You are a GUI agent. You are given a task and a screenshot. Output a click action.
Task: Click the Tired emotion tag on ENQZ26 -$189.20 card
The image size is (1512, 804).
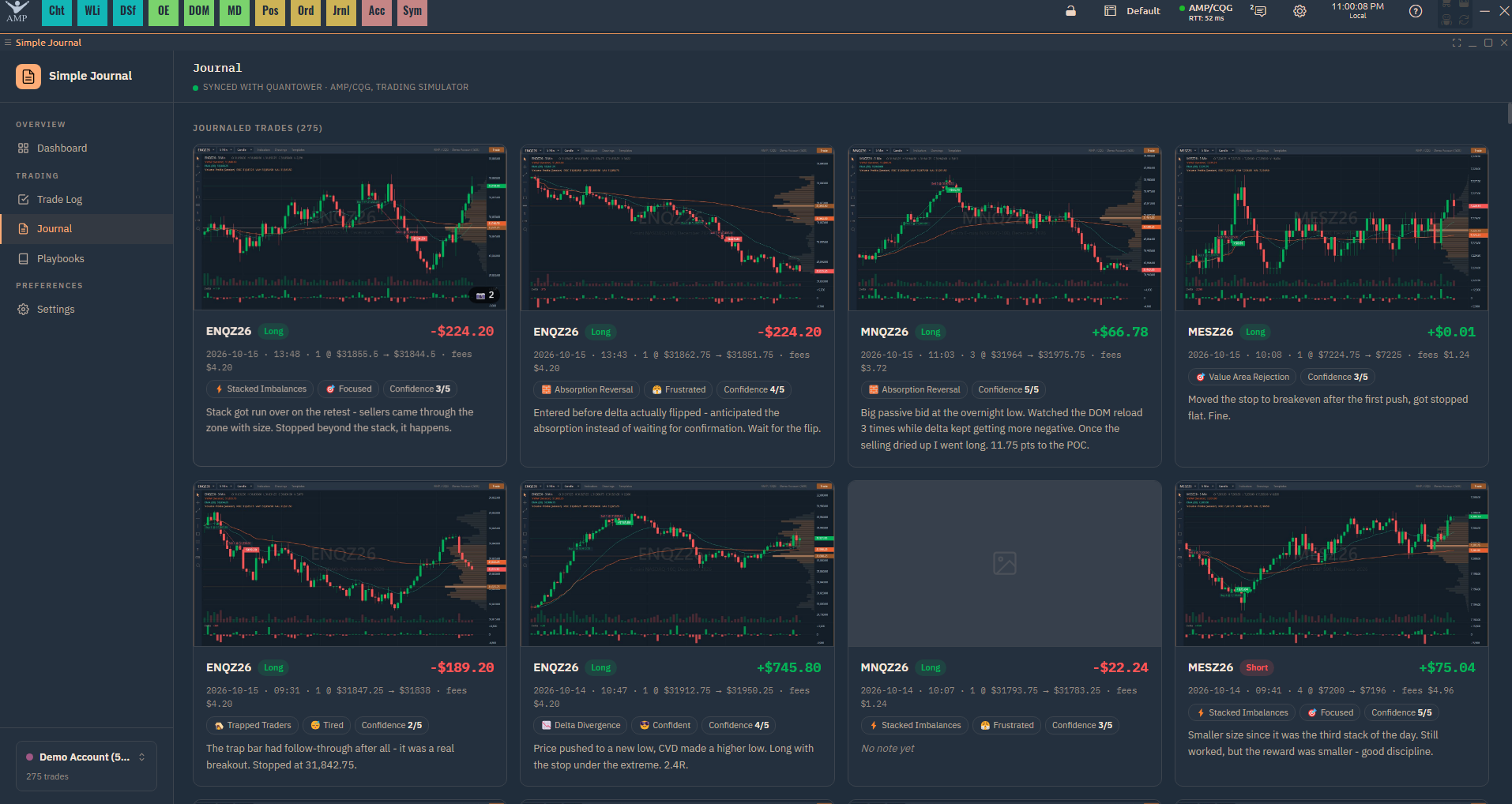pos(327,725)
